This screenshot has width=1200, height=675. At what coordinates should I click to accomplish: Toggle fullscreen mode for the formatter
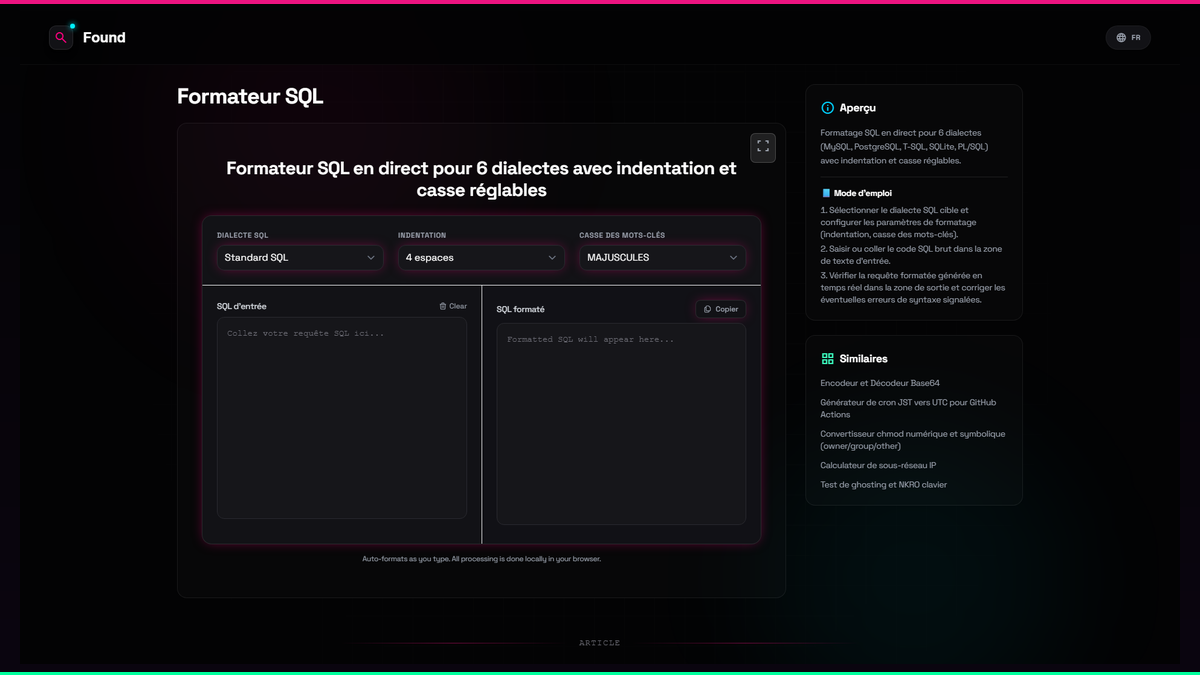[763, 147]
